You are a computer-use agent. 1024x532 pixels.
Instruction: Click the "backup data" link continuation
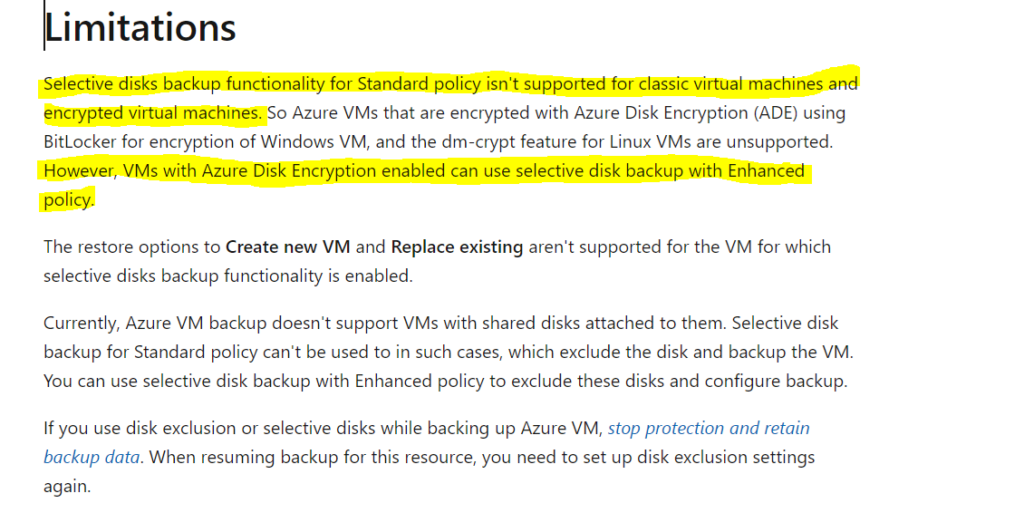[x=91, y=457]
